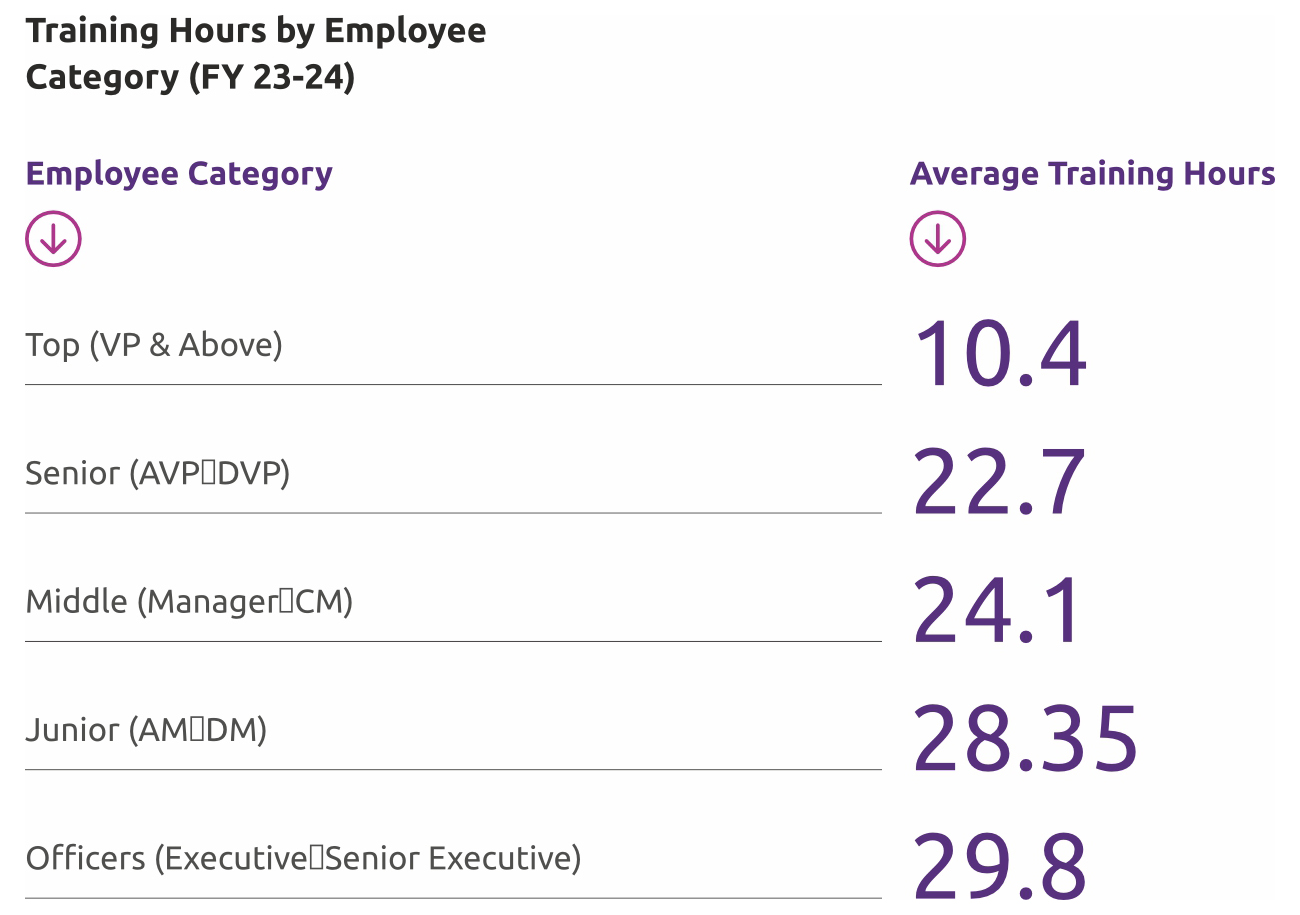Click the divider line below the Officers row

(x=453, y=898)
